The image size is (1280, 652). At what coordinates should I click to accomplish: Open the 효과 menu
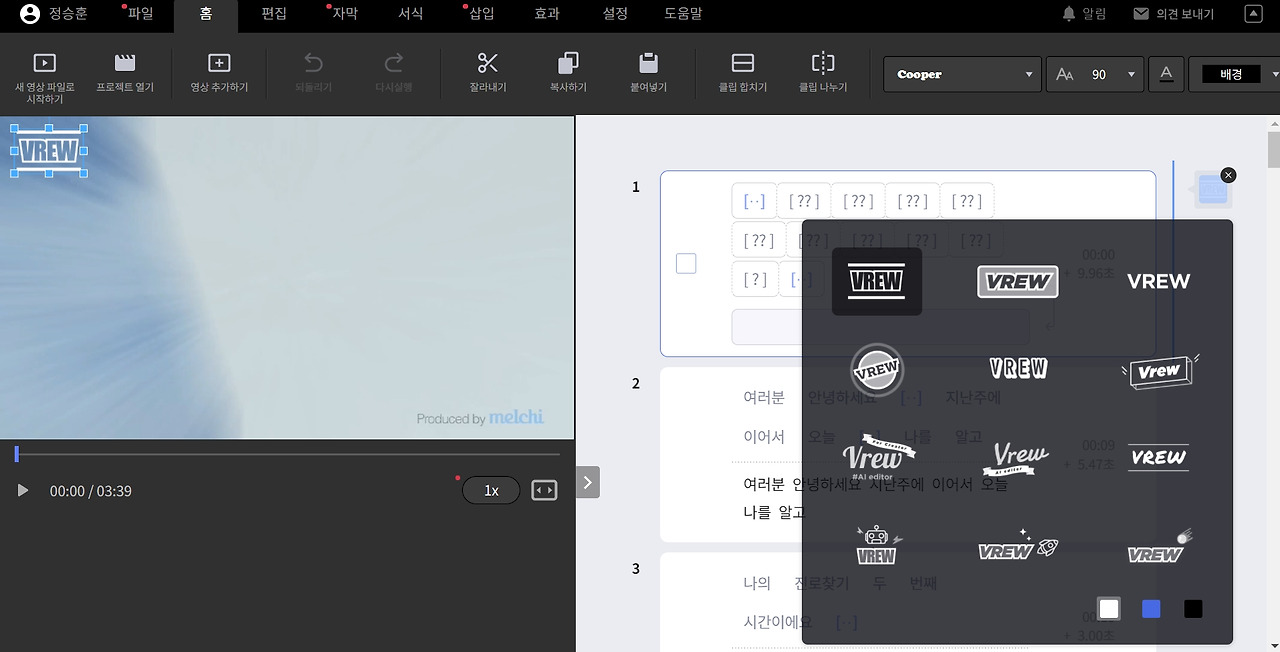tap(547, 14)
